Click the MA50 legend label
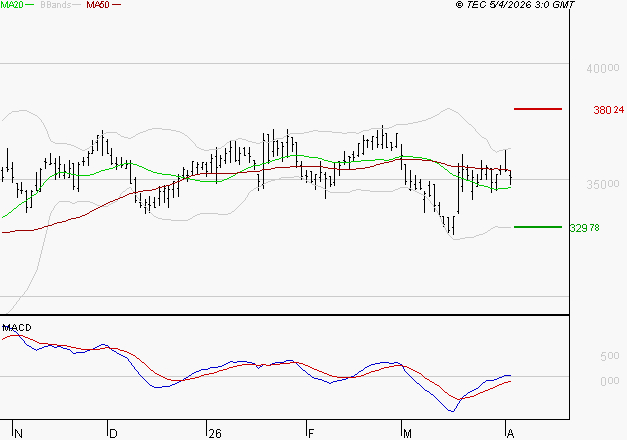Viewport: 627px width, 440px height. pyautogui.click(x=98, y=5)
